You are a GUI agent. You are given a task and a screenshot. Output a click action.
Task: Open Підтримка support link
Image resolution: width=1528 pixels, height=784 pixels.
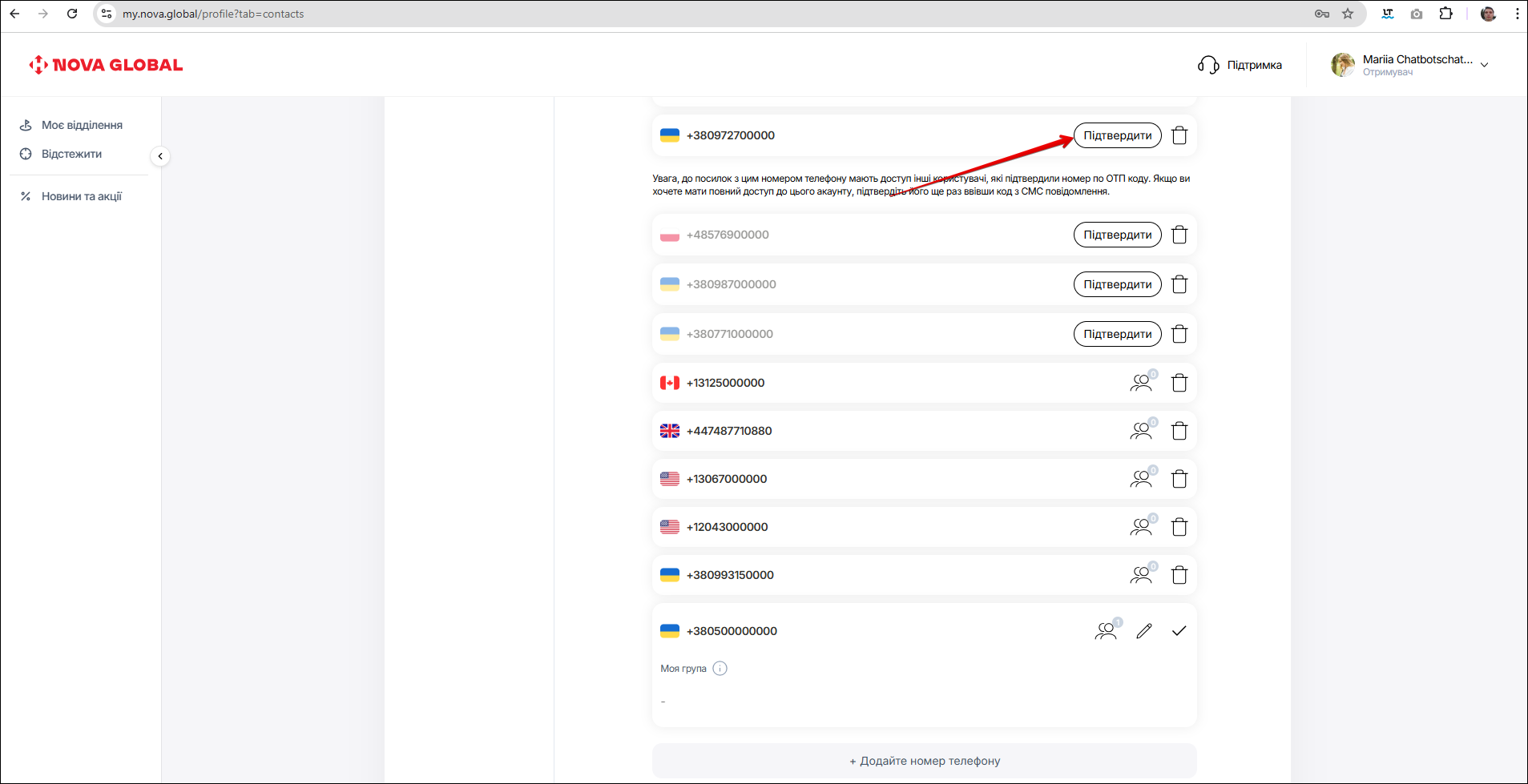1240,65
